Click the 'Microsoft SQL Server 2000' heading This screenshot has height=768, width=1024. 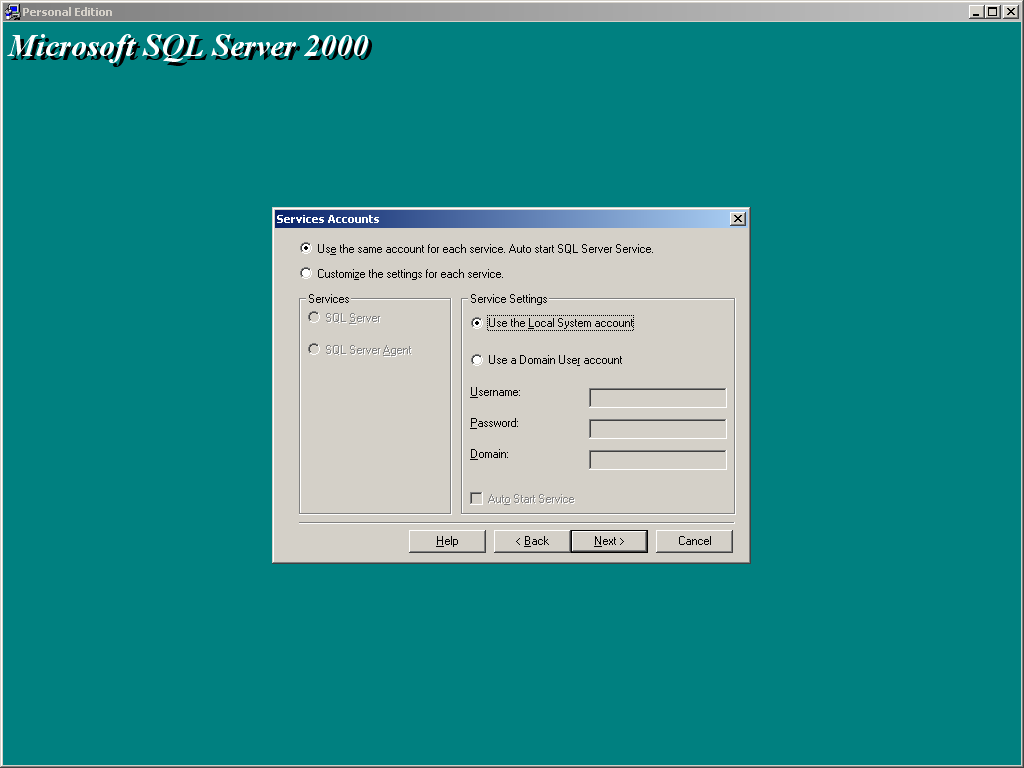pyautogui.click(x=189, y=47)
